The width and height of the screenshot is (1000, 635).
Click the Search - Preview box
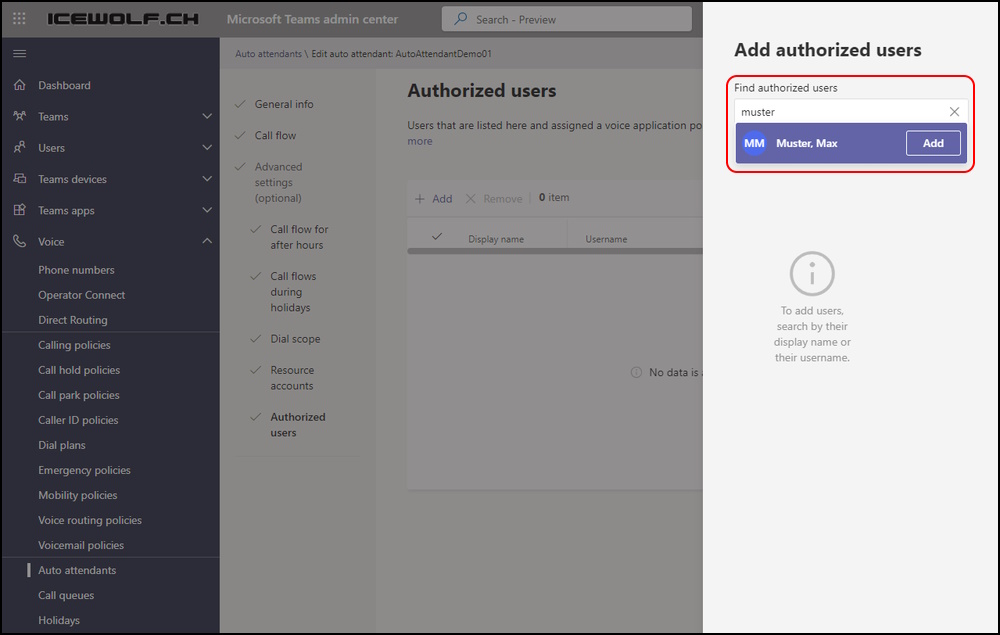coord(566,19)
